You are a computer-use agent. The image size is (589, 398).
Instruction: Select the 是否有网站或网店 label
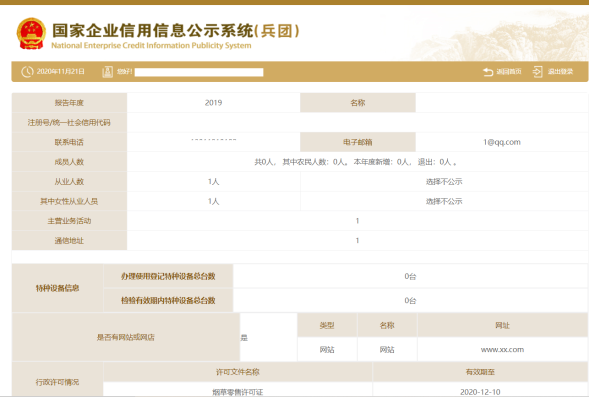[x=126, y=337]
